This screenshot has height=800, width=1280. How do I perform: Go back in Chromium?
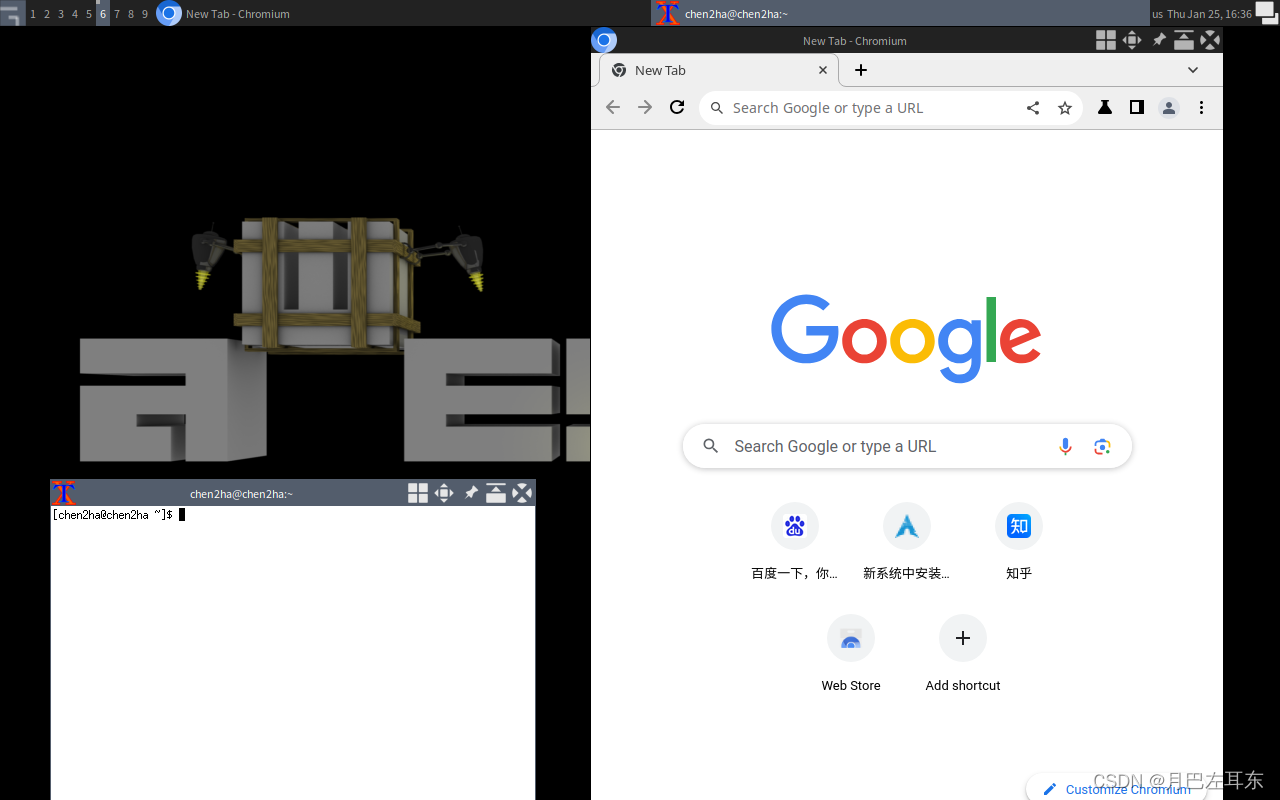tap(613, 108)
